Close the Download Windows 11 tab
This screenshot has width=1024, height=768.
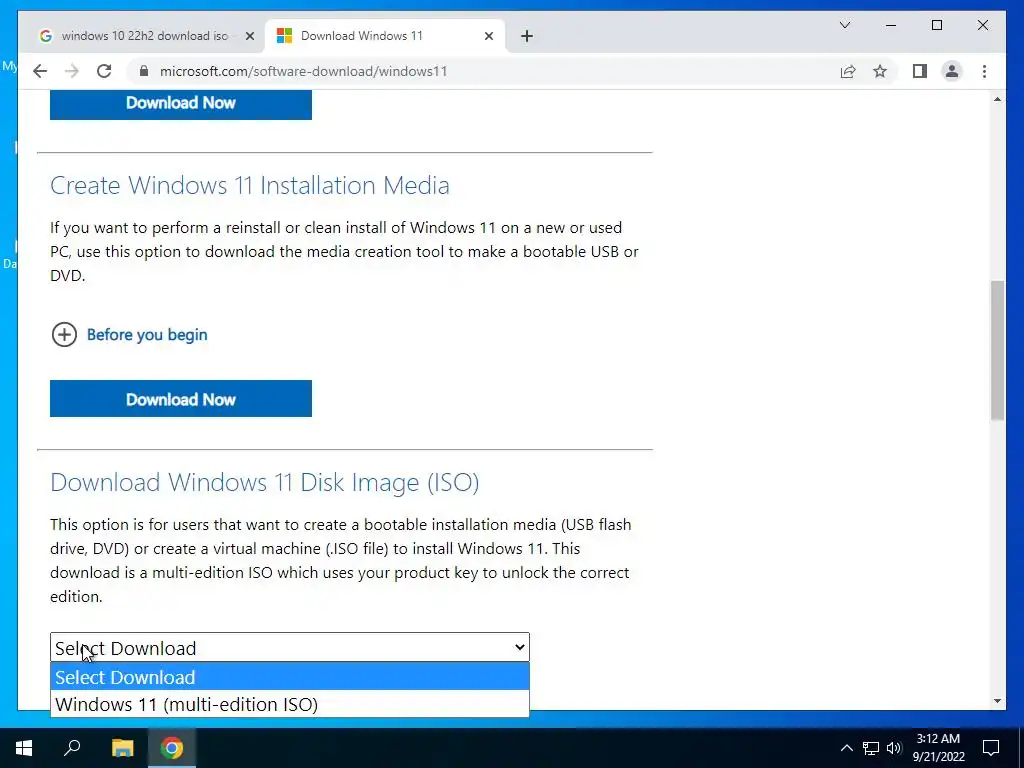tap(488, 36)
